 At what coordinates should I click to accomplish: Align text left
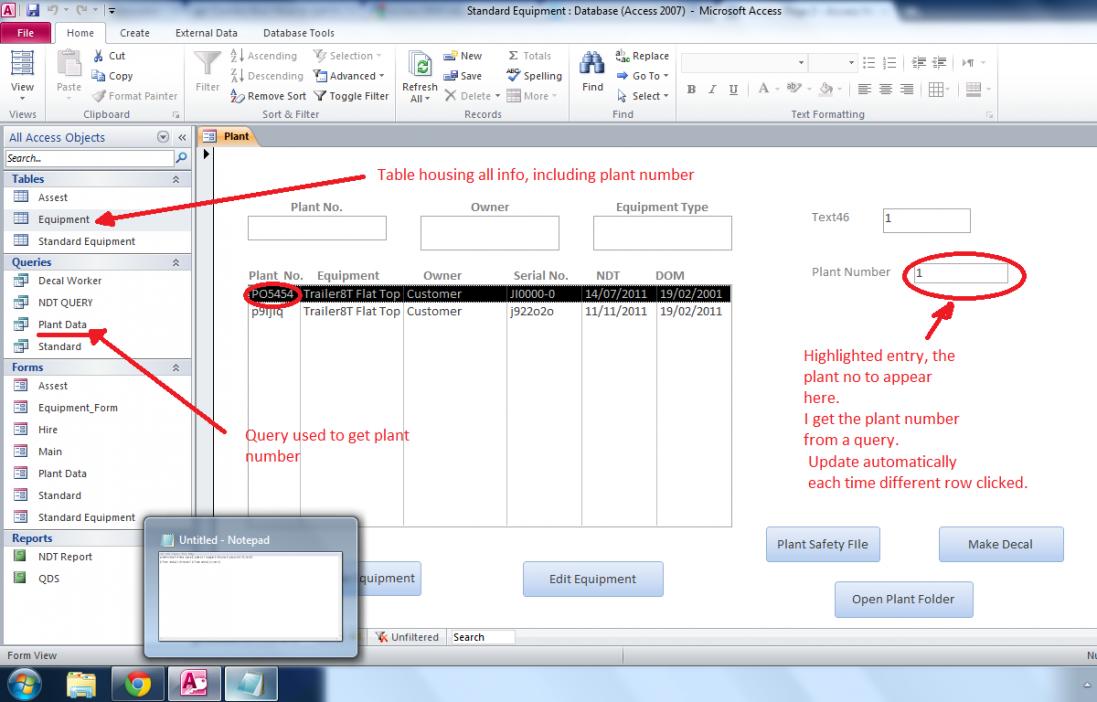[x=864, y=89]
